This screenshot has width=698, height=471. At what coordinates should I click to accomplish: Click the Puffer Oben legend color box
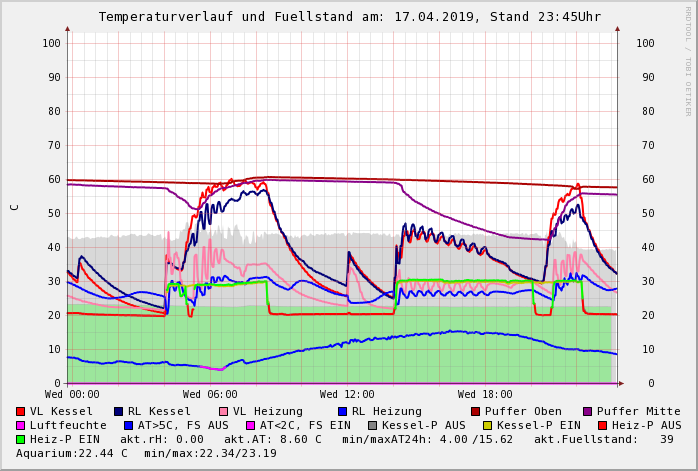475,411
